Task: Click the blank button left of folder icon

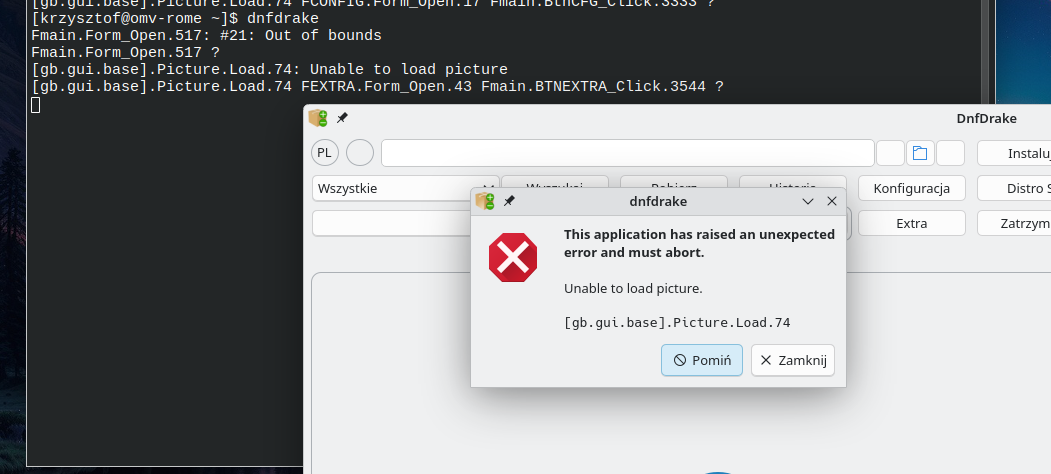Action: point(890,153)
